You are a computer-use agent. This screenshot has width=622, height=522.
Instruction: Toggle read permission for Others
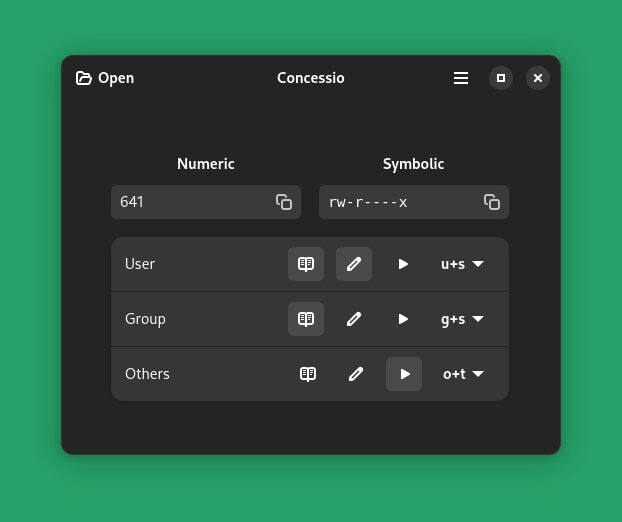308,374
